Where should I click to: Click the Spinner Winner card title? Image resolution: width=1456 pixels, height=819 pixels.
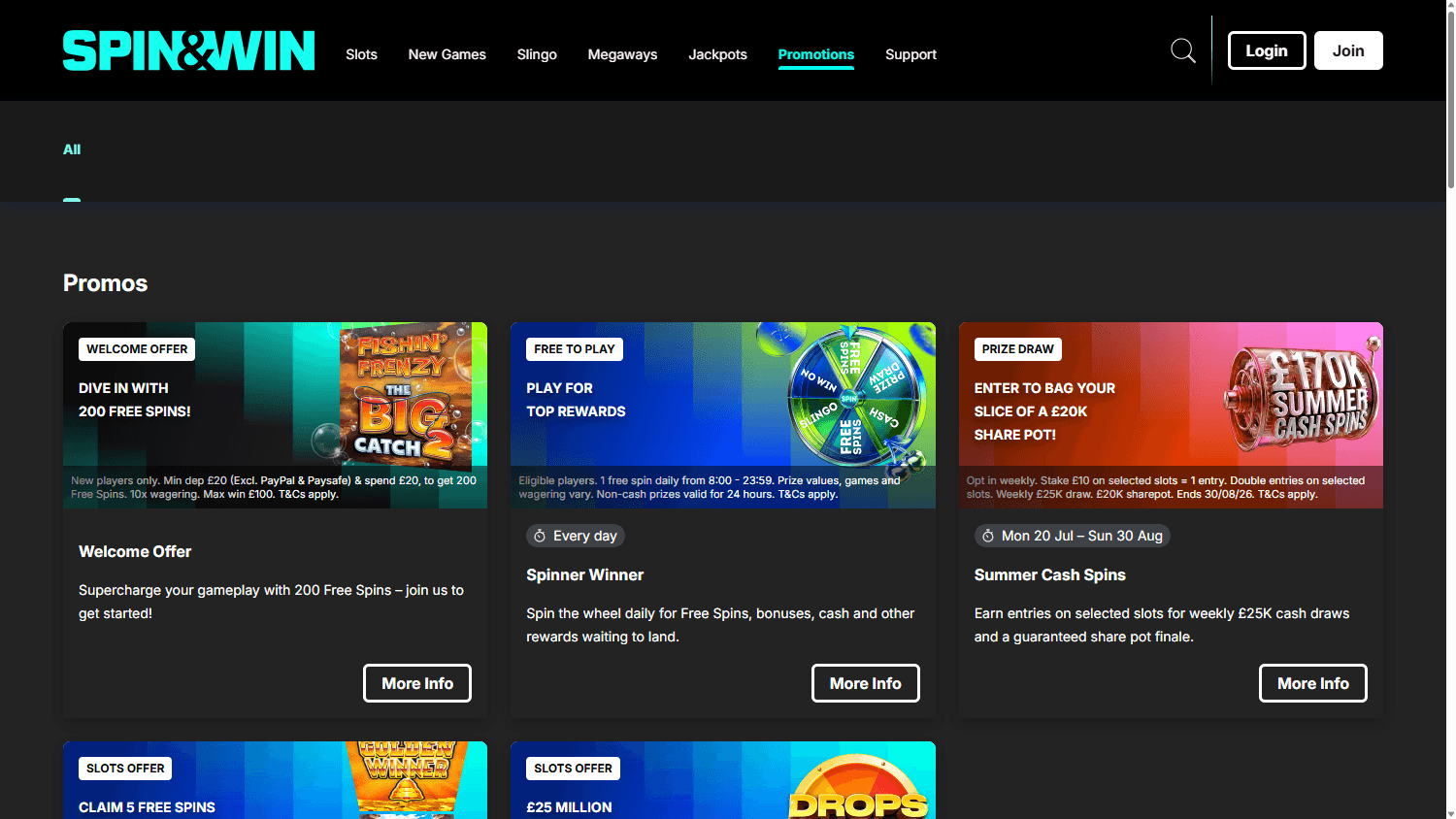pos(585,574)
